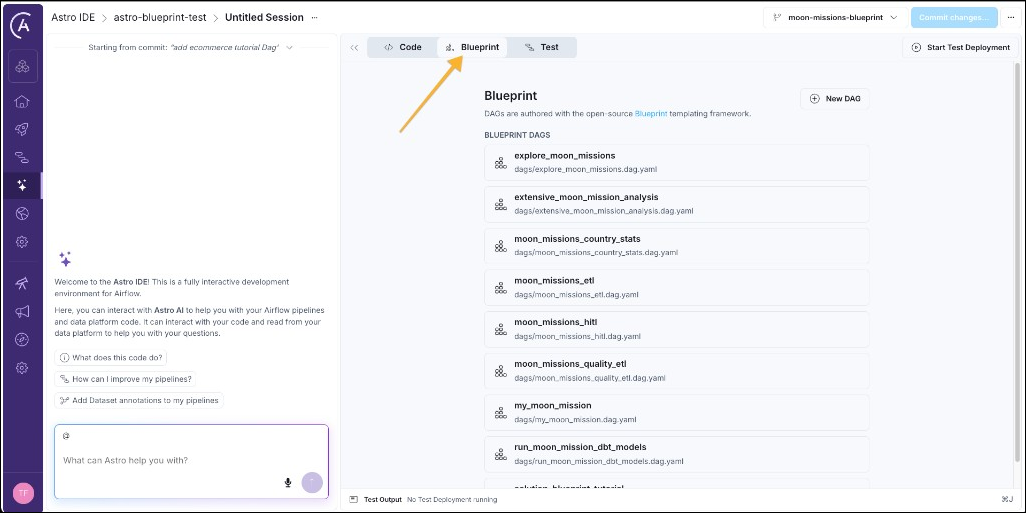Viewport: 1026px width, 513px height.
Task: Open session options ellipsis after Untitled Session
Action: (x=315, y=18)
